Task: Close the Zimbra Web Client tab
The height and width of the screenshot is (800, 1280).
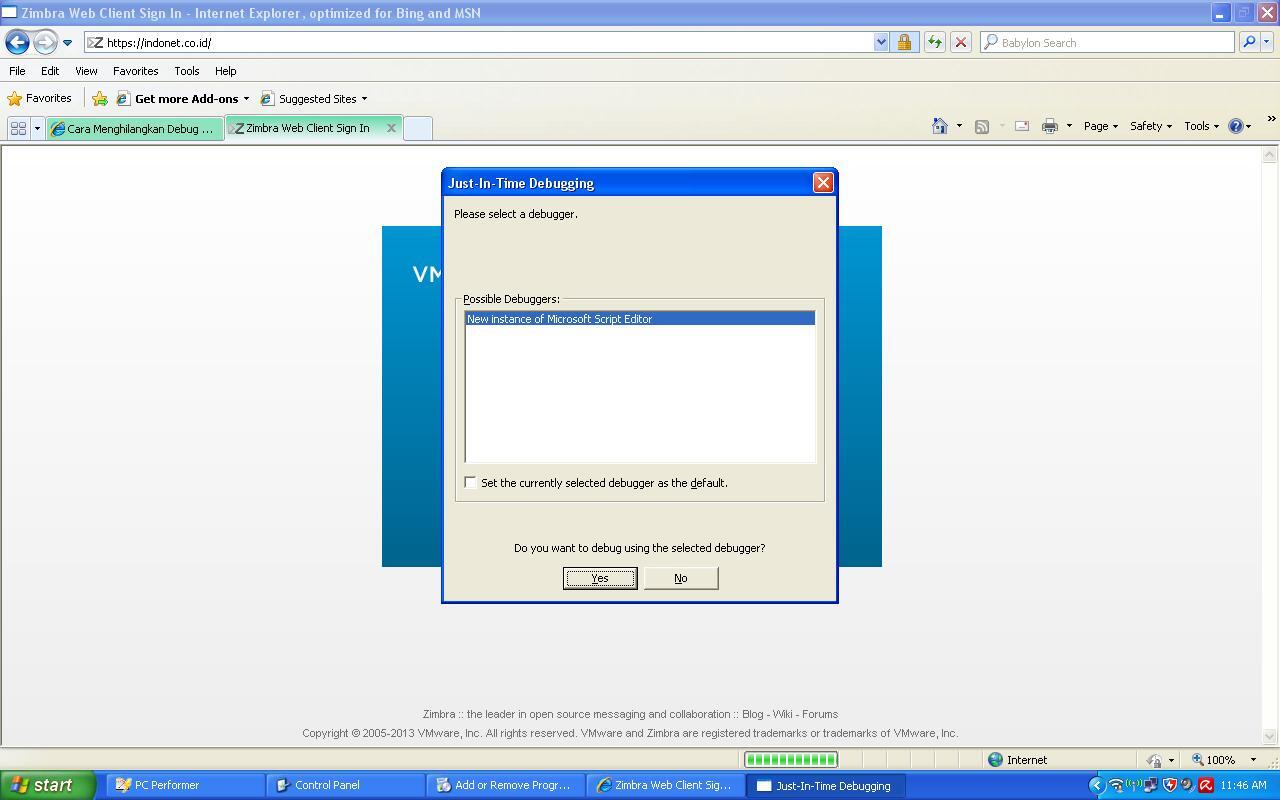Action: (391, 128)
